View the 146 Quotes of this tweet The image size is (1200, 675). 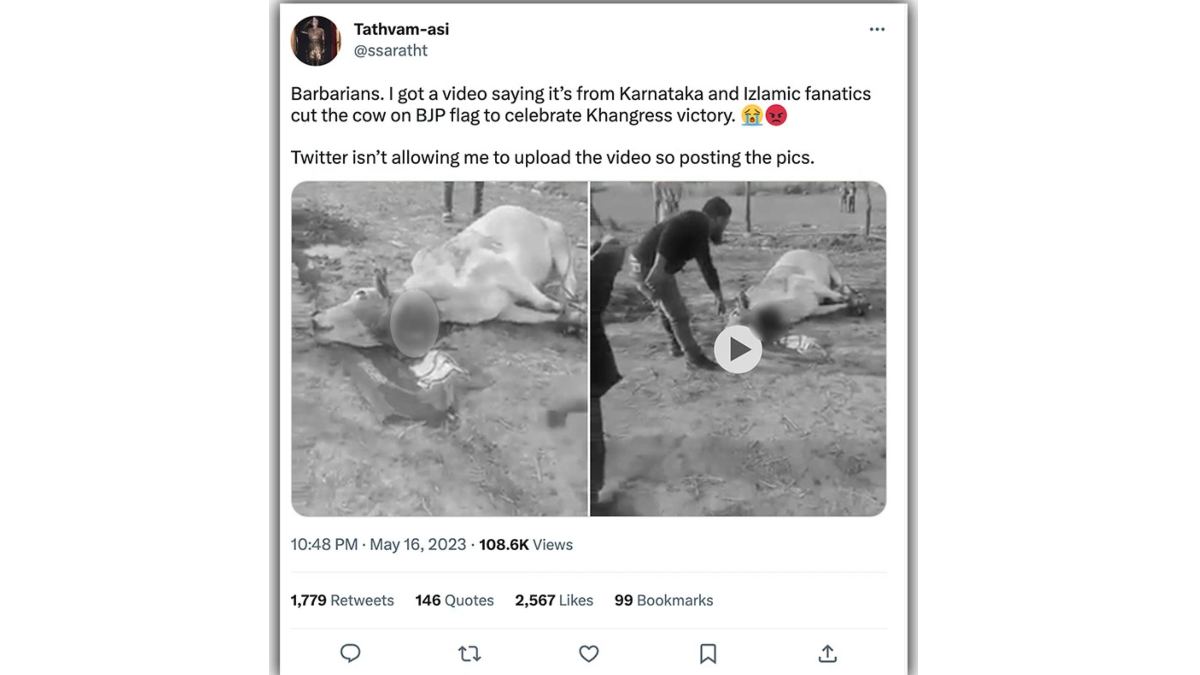(x=454, y=600)
